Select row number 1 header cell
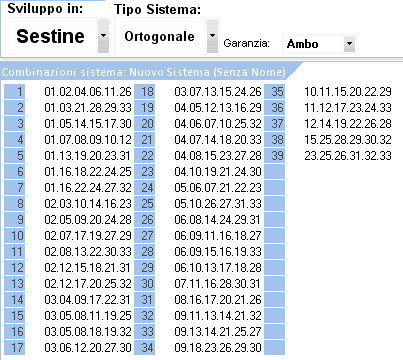 tap(15, 91)
